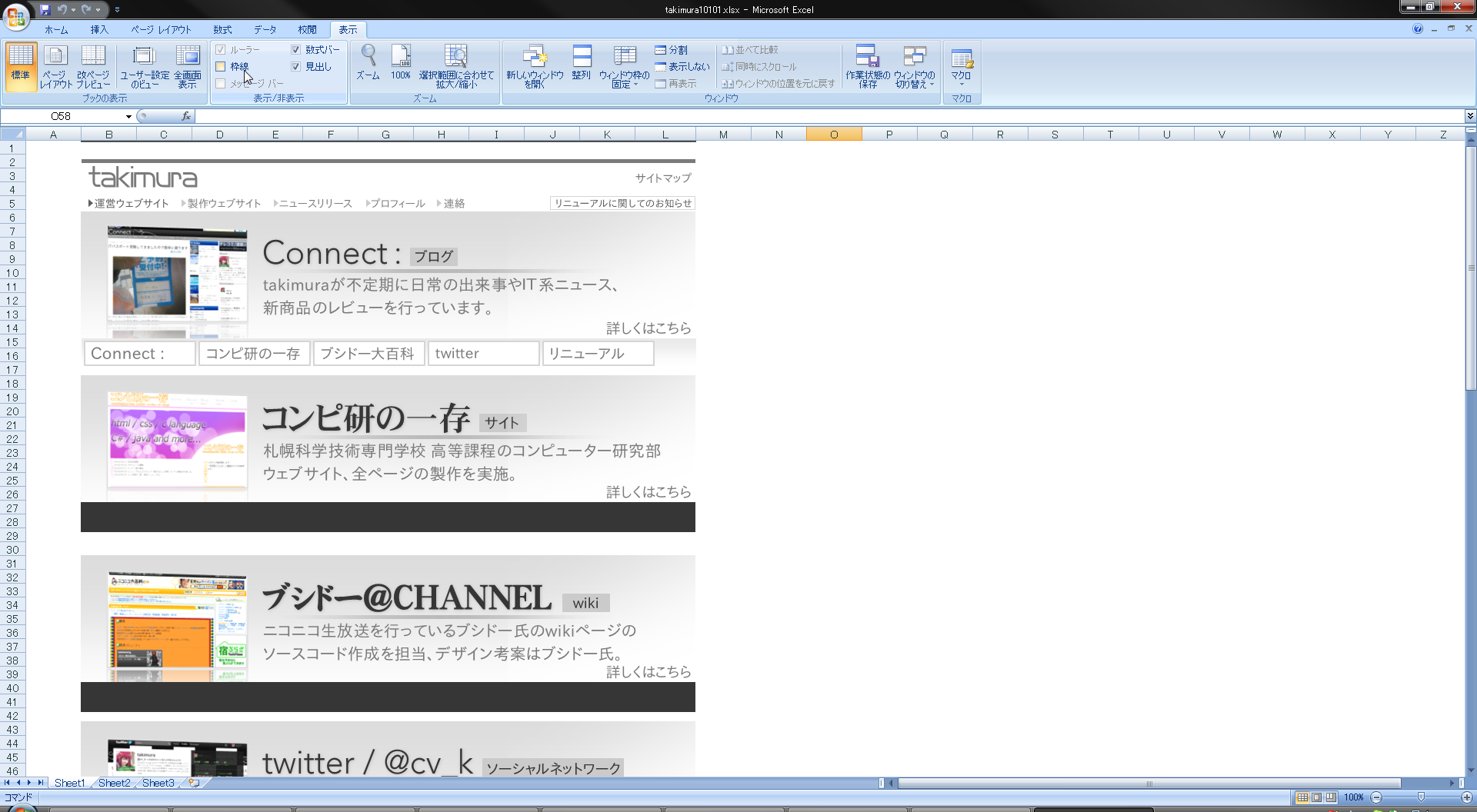The width and height of the screenshot is (1477, 812).
Task: Open the 改ページプレビュー view
Action: pyautogui.click(x=93, y=66)
